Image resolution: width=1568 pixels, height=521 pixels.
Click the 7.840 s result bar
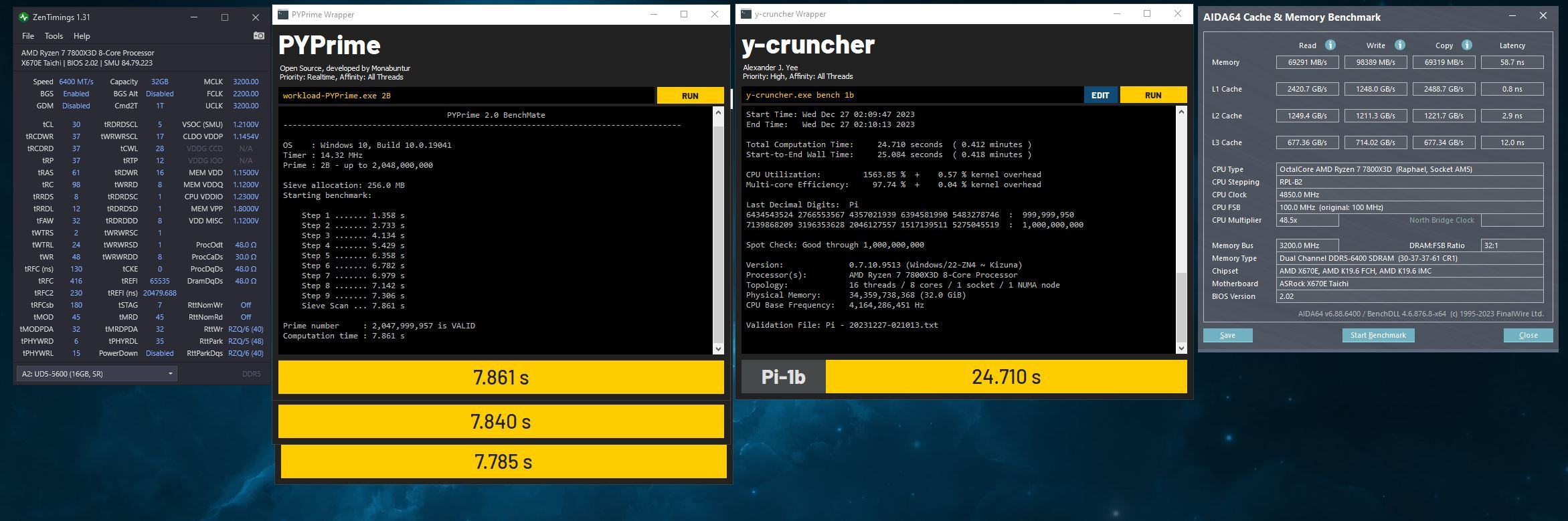501,421
